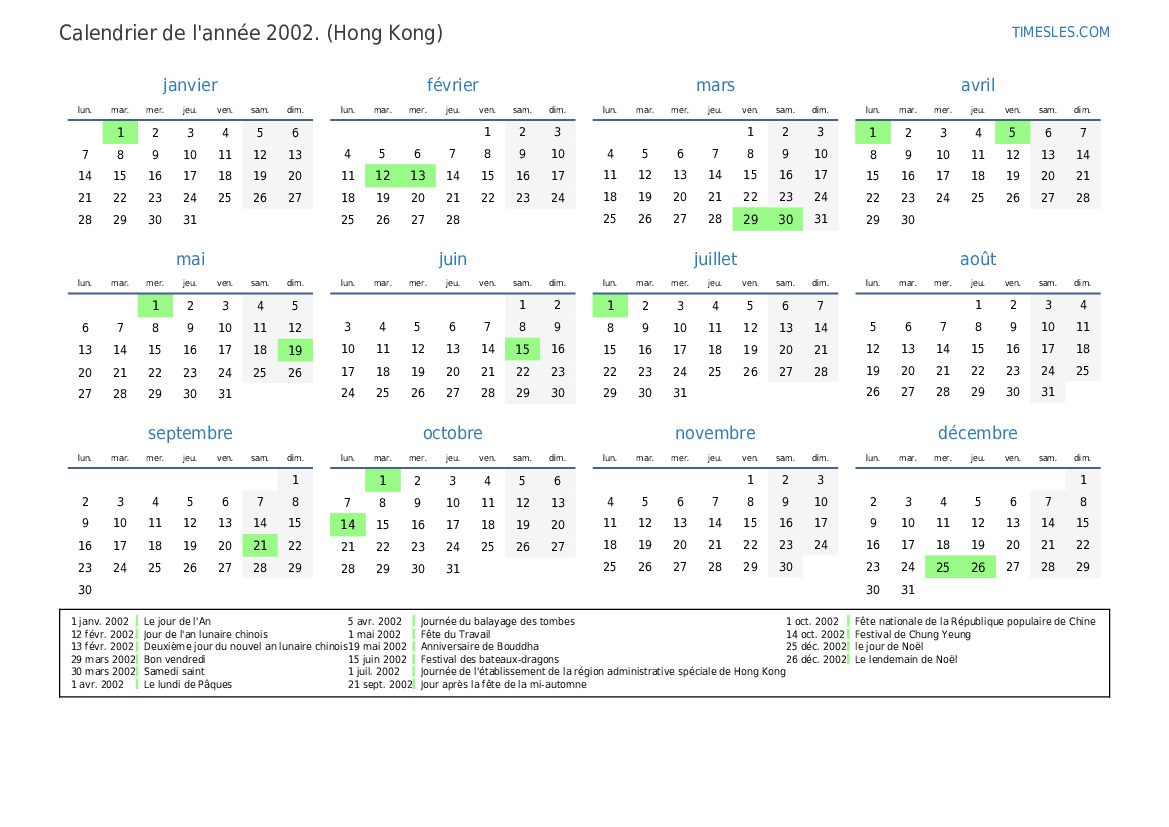Select the février month heading
The width and height of the screenshot is (1169, 827).
coord(453,85)
